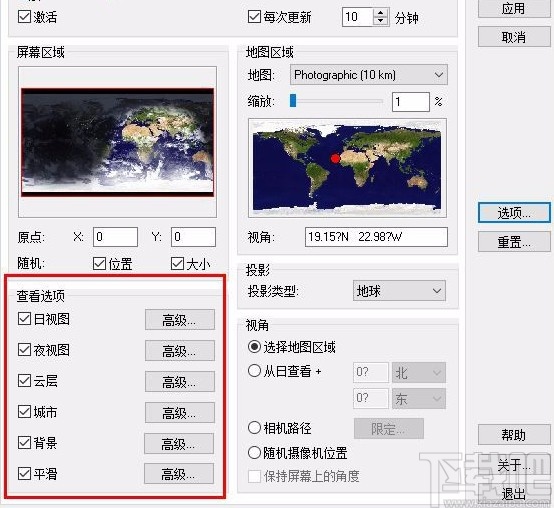
Task: Select the 从日查看 radio button
Action: [x=254, y=371]
